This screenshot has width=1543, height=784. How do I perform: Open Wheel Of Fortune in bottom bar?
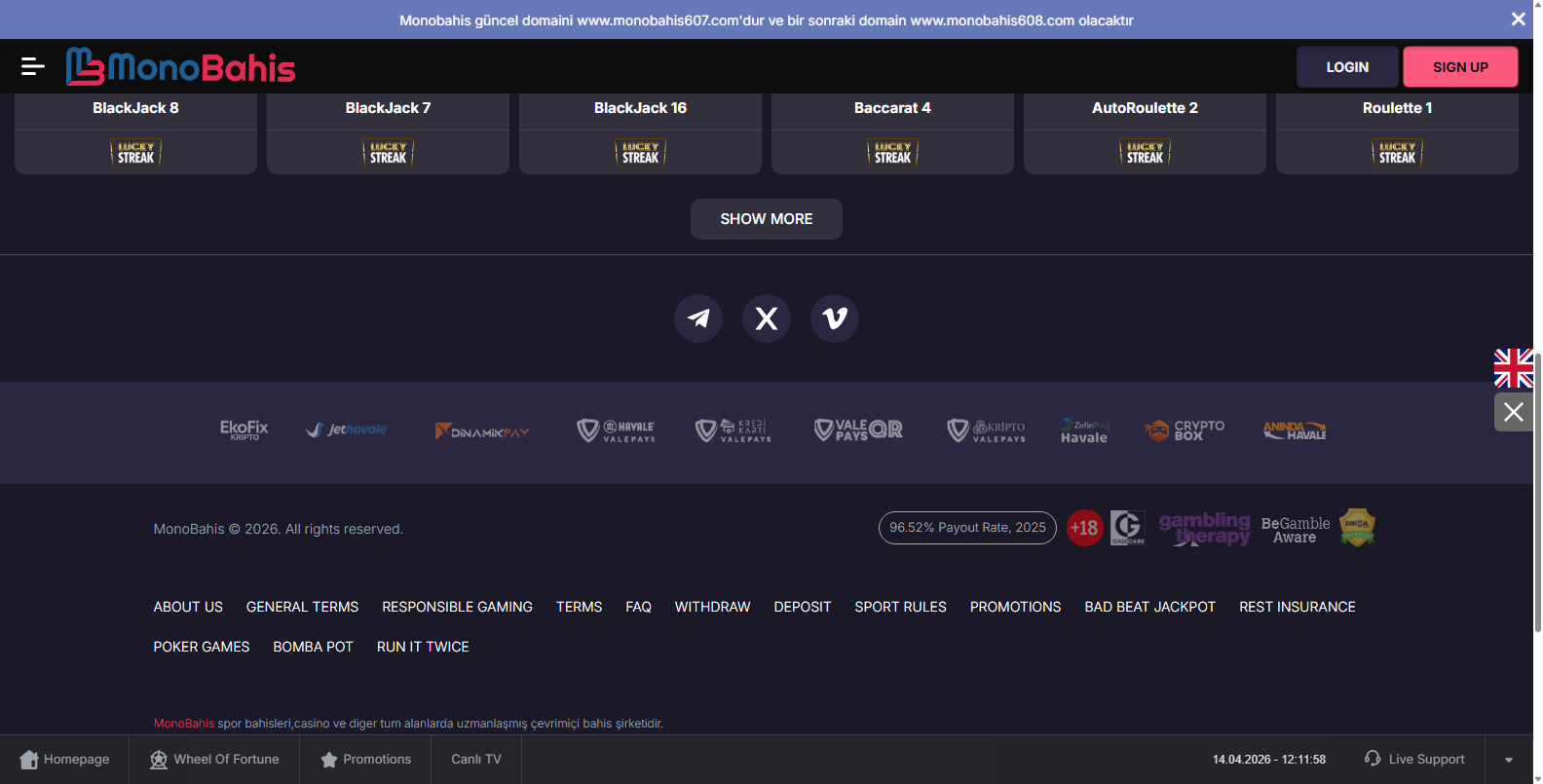pyautogui.click(x=214, y=760)
